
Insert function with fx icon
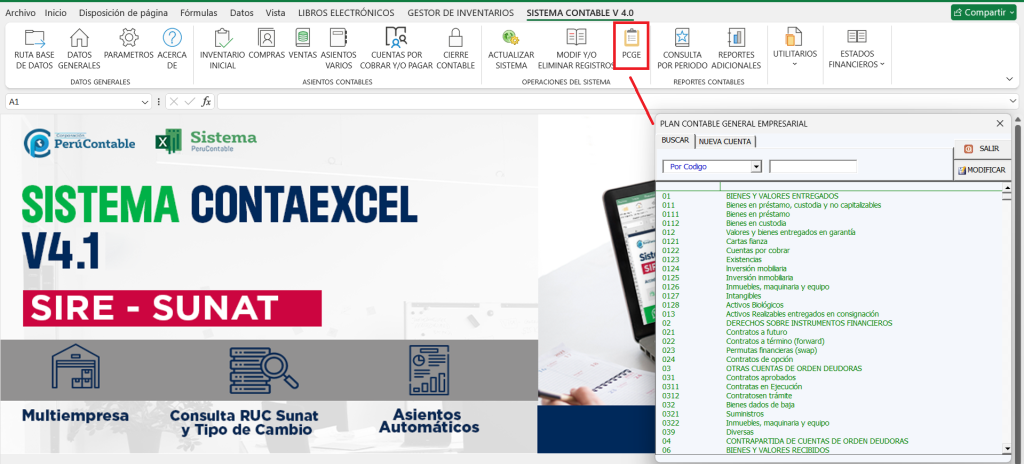(x=206, y=102)
